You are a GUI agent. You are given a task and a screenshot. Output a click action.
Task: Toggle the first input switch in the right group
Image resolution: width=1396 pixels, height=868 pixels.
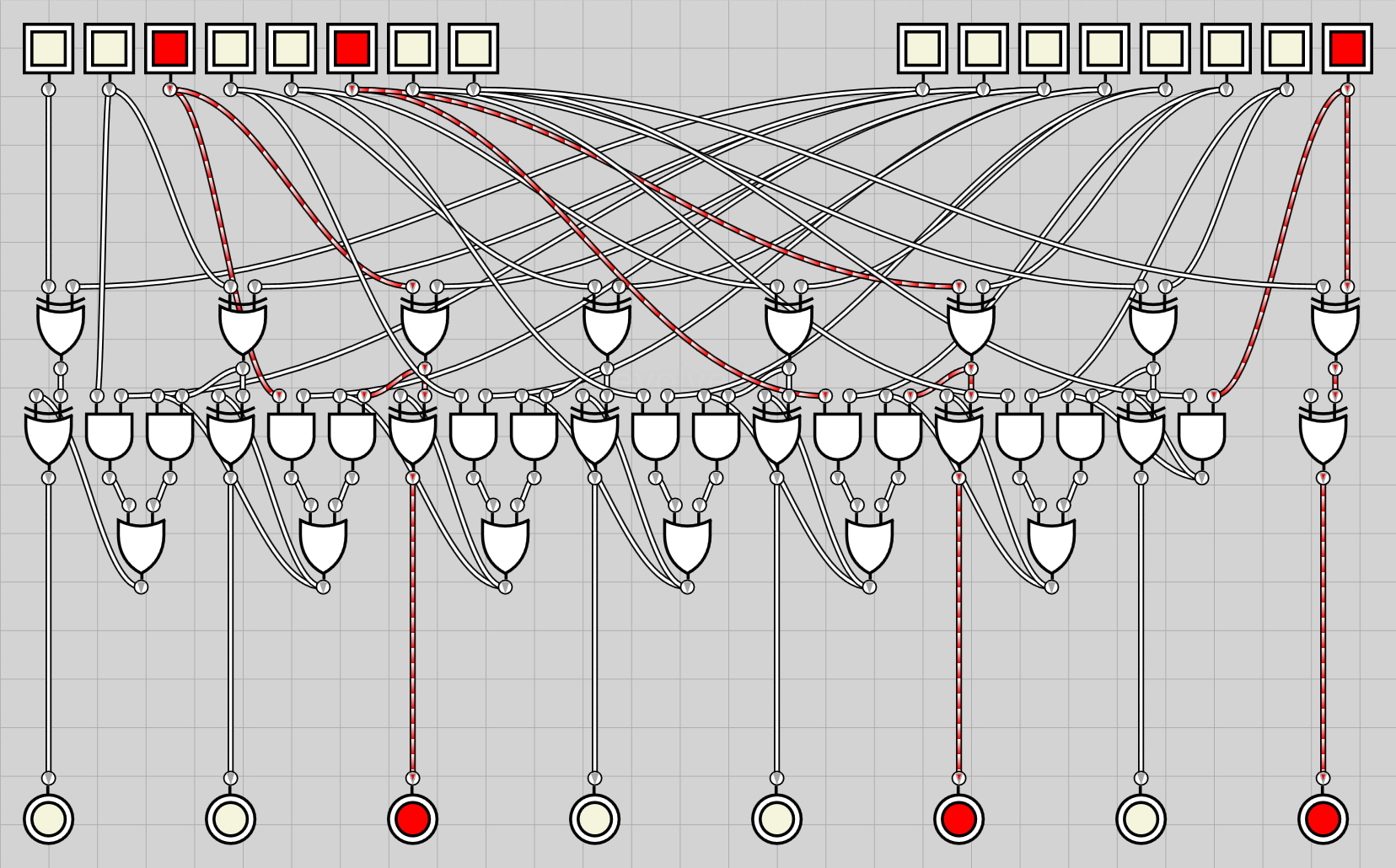click(922, 49)
